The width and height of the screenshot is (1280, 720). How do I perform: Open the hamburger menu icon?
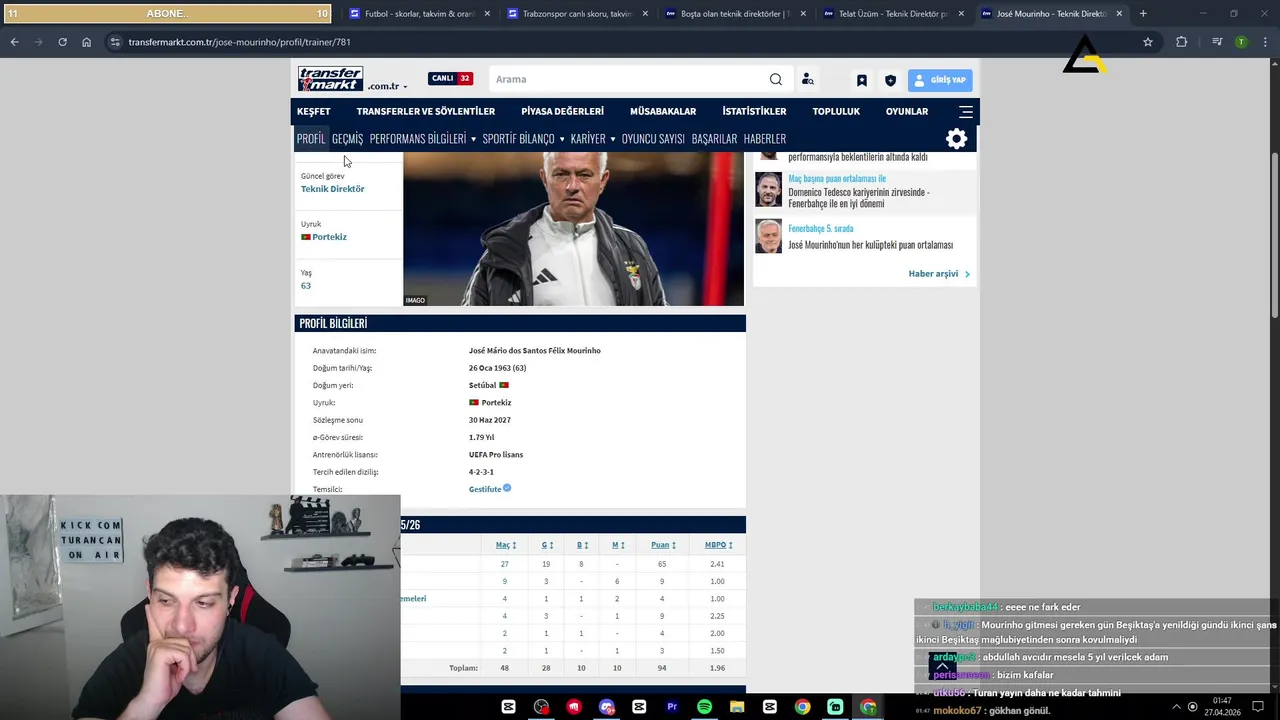pyautogui.click(x=965, y=111)
